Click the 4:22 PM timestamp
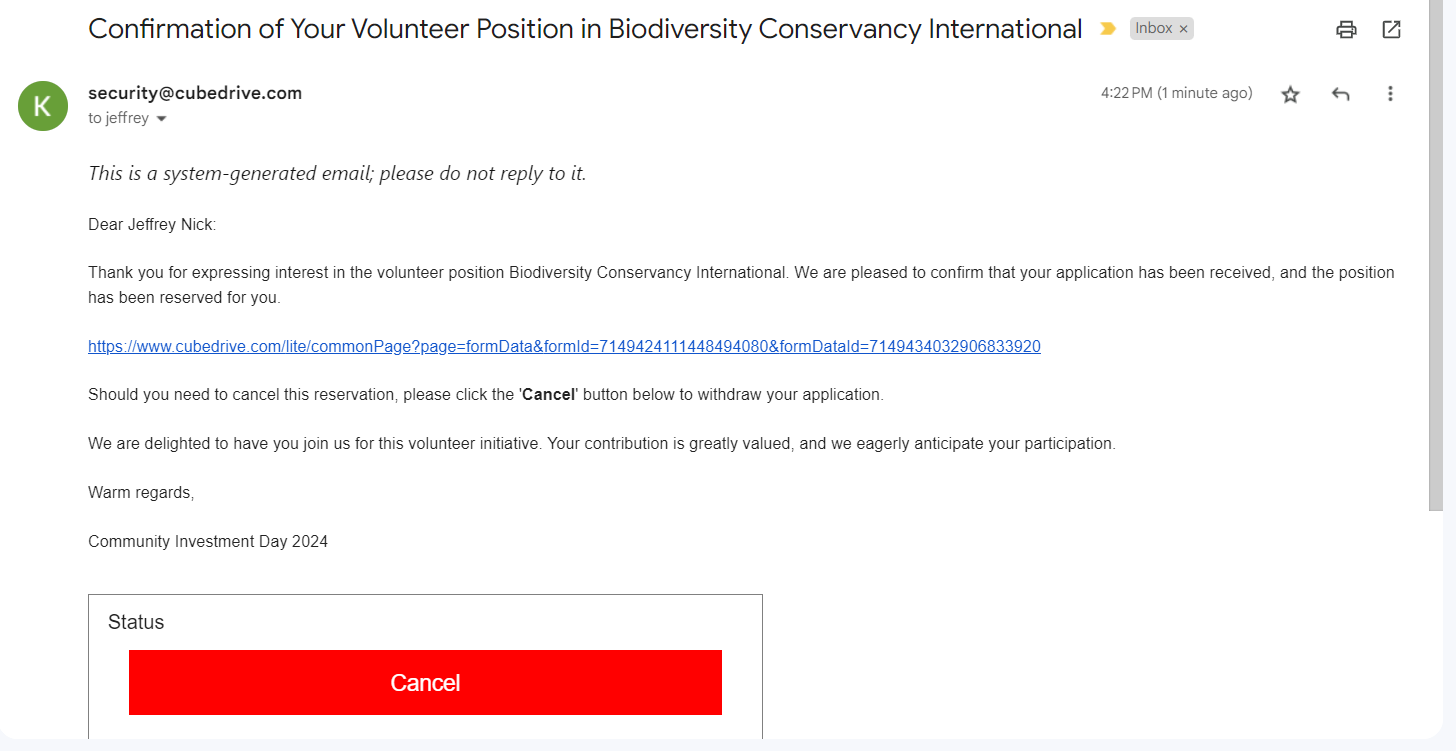 (1176, 93)
